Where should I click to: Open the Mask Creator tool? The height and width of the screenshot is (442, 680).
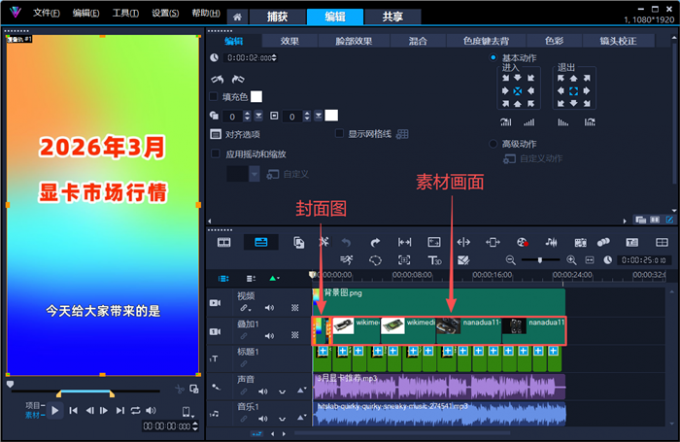click(x=375, y=260)
